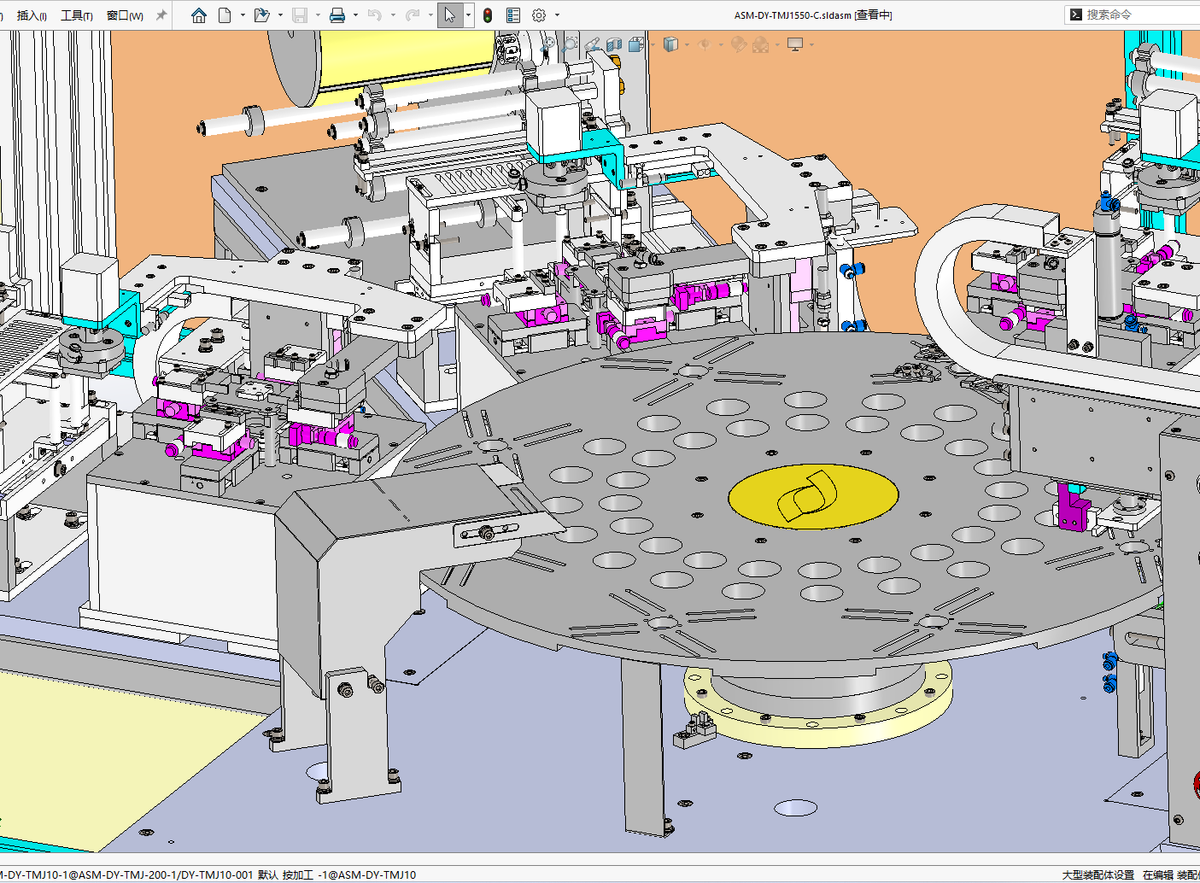Screen dimensions: 1200x883
Task: Pin the menu bar with pushpin icon
Action: pos(161,16)
